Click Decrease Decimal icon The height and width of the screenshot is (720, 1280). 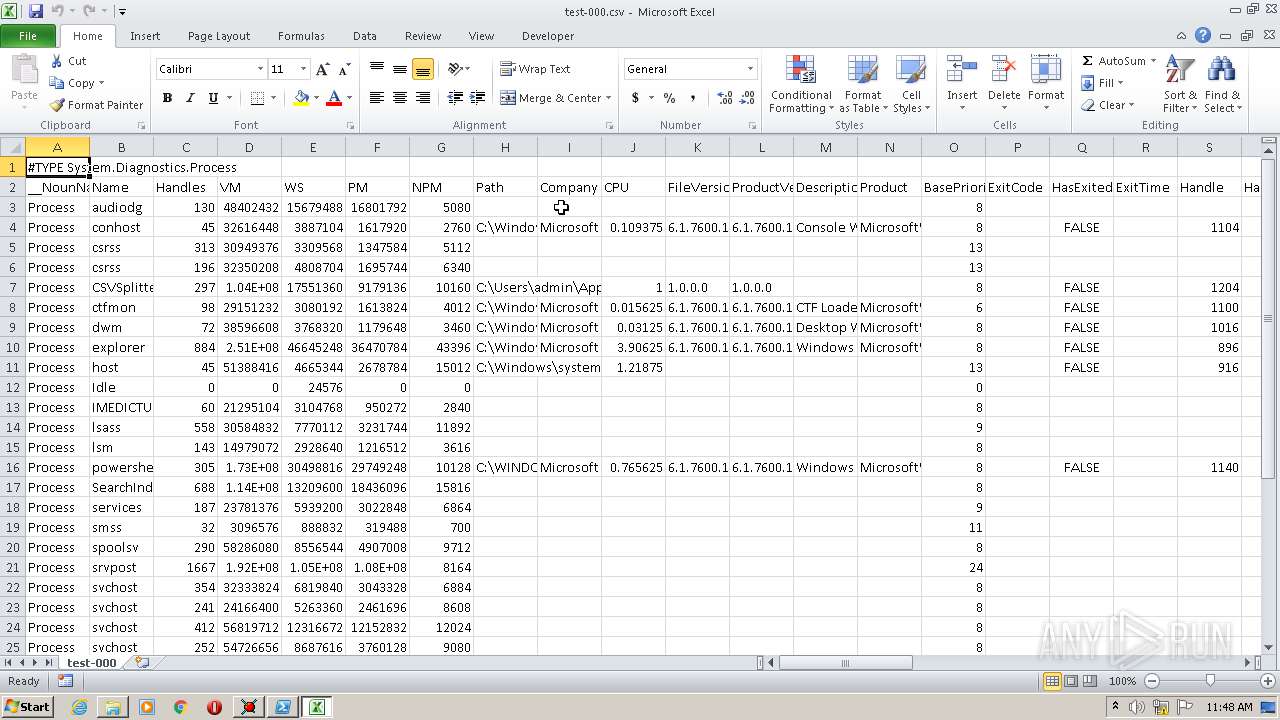[x=748, y=98]
